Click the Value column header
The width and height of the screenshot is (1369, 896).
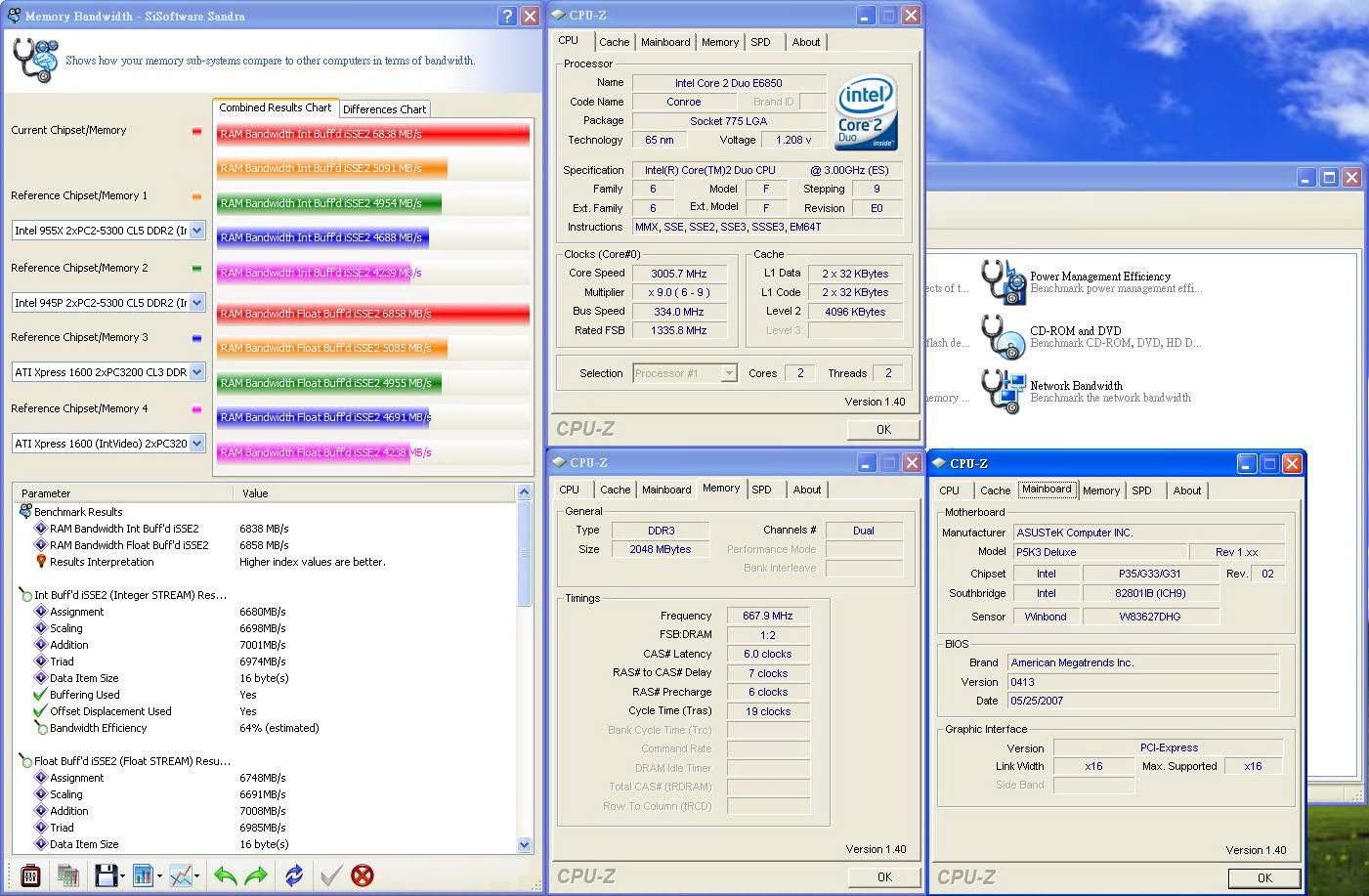[x=375, y=493]
